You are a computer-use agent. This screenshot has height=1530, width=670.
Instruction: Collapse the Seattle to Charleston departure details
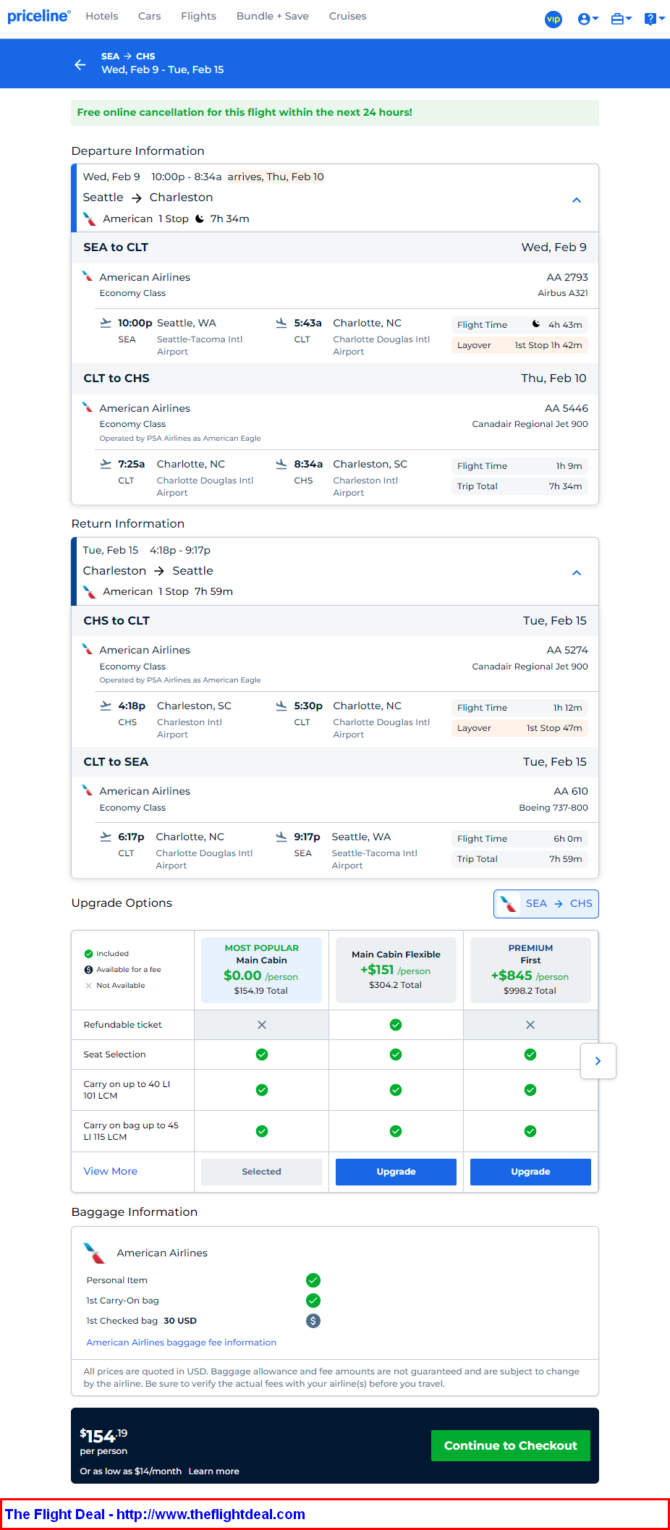pyautogui.click(x=576, y=200)
